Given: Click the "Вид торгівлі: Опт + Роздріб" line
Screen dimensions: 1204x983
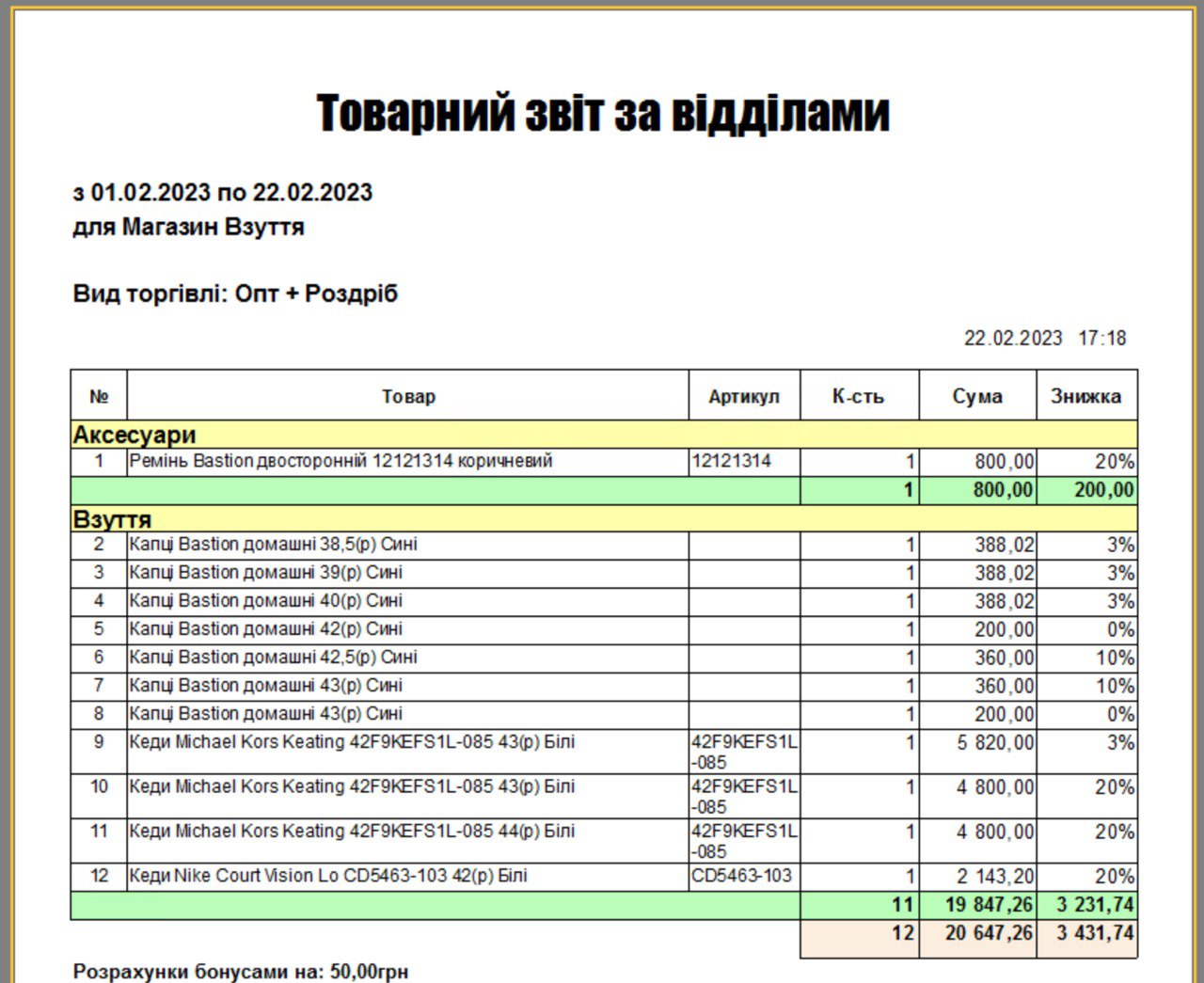Looking at the screenshot, I should tap(235, 293).
